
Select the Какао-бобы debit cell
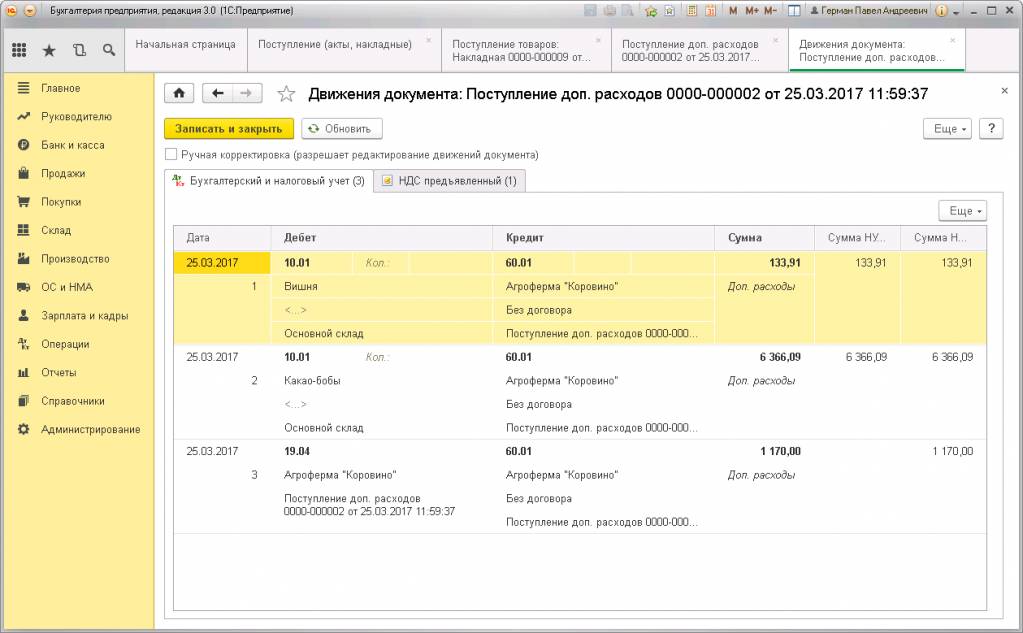[382, 380]
